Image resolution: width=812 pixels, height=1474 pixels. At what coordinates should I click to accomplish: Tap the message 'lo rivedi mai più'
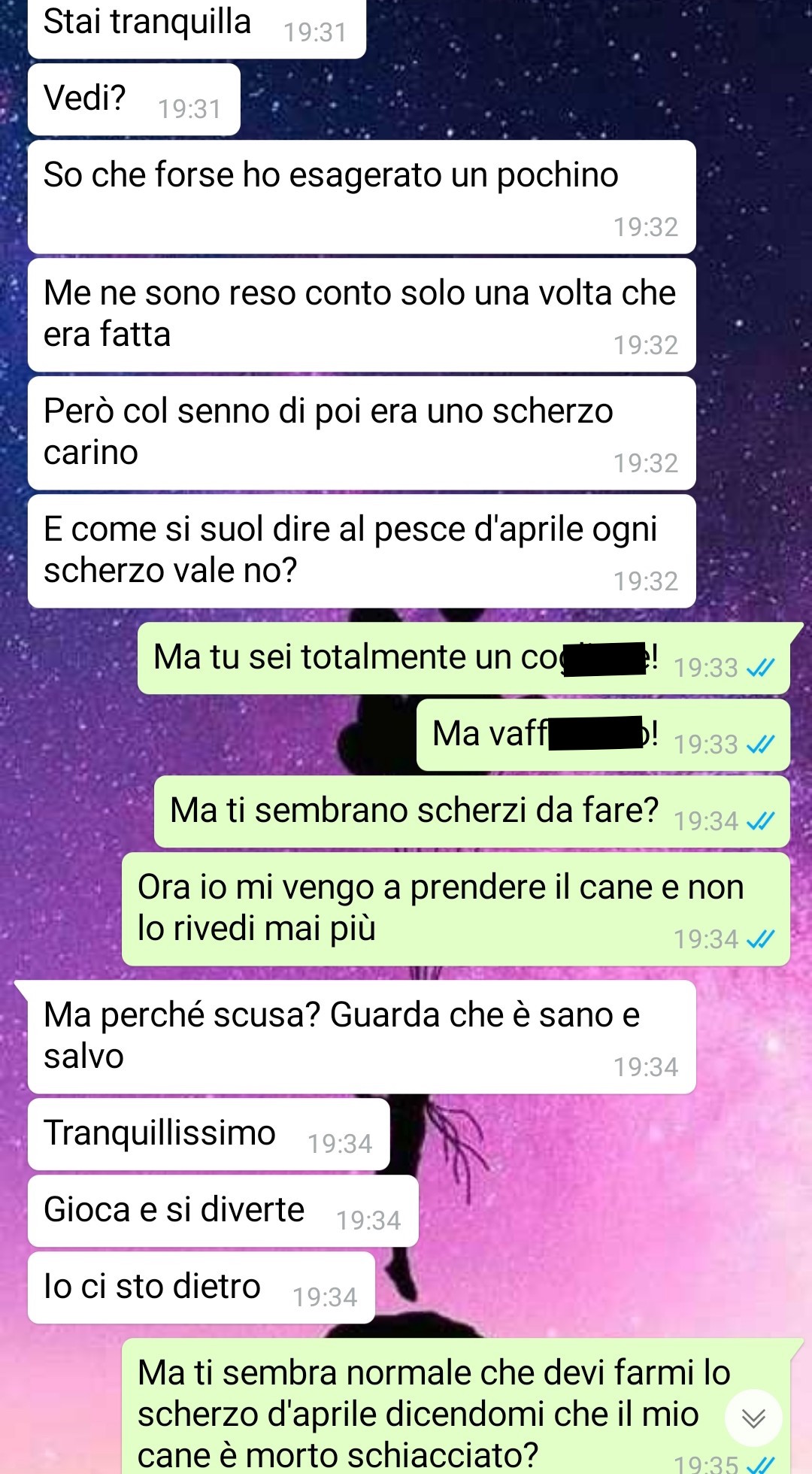[456, 908]
